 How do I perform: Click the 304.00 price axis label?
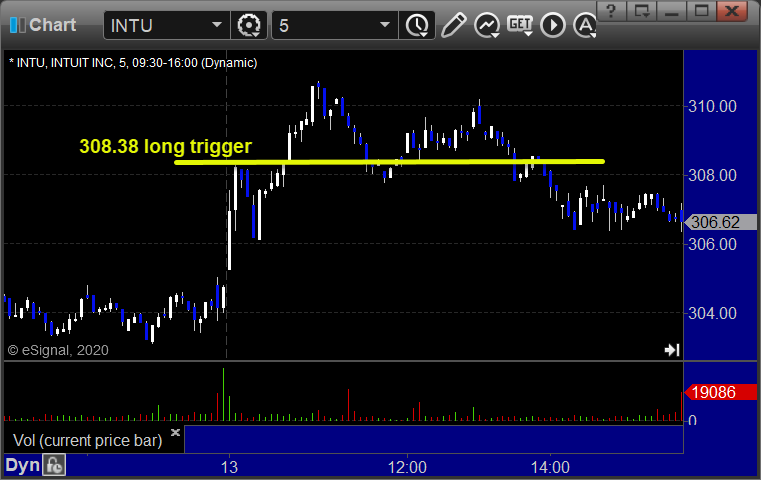click(712, 313)
